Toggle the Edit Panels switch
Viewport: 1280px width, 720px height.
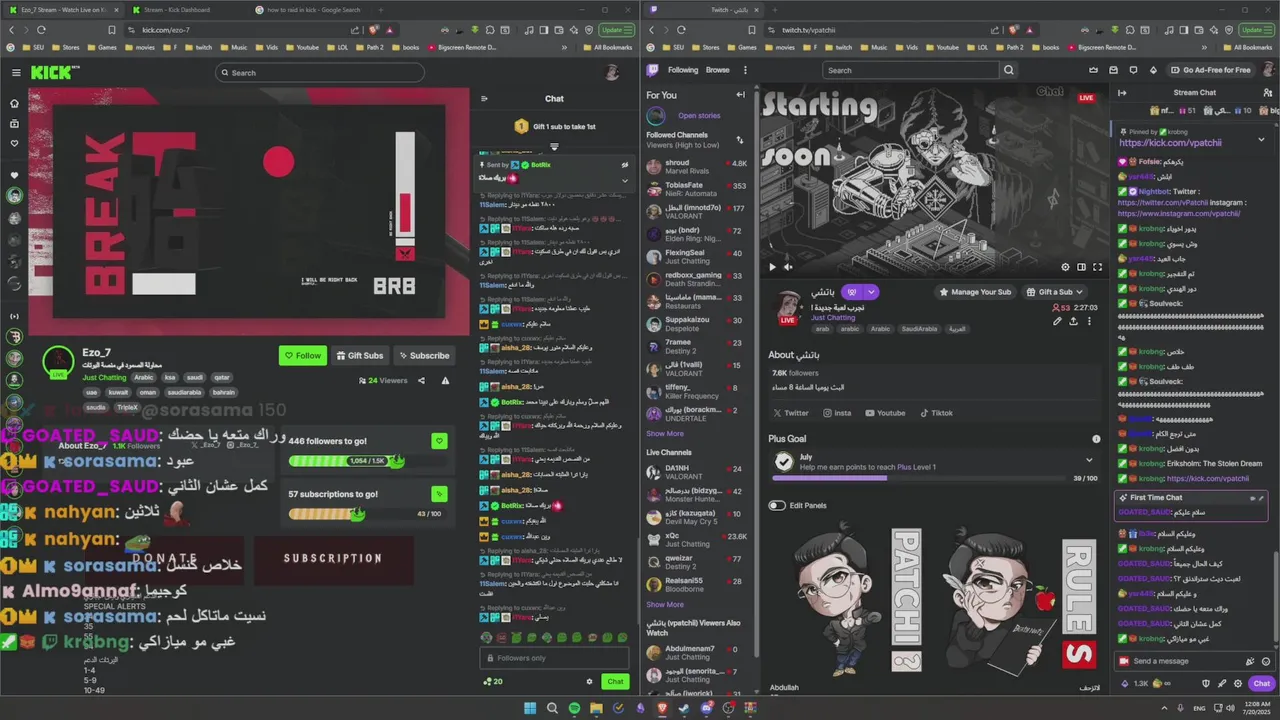[x=777, y=505]
